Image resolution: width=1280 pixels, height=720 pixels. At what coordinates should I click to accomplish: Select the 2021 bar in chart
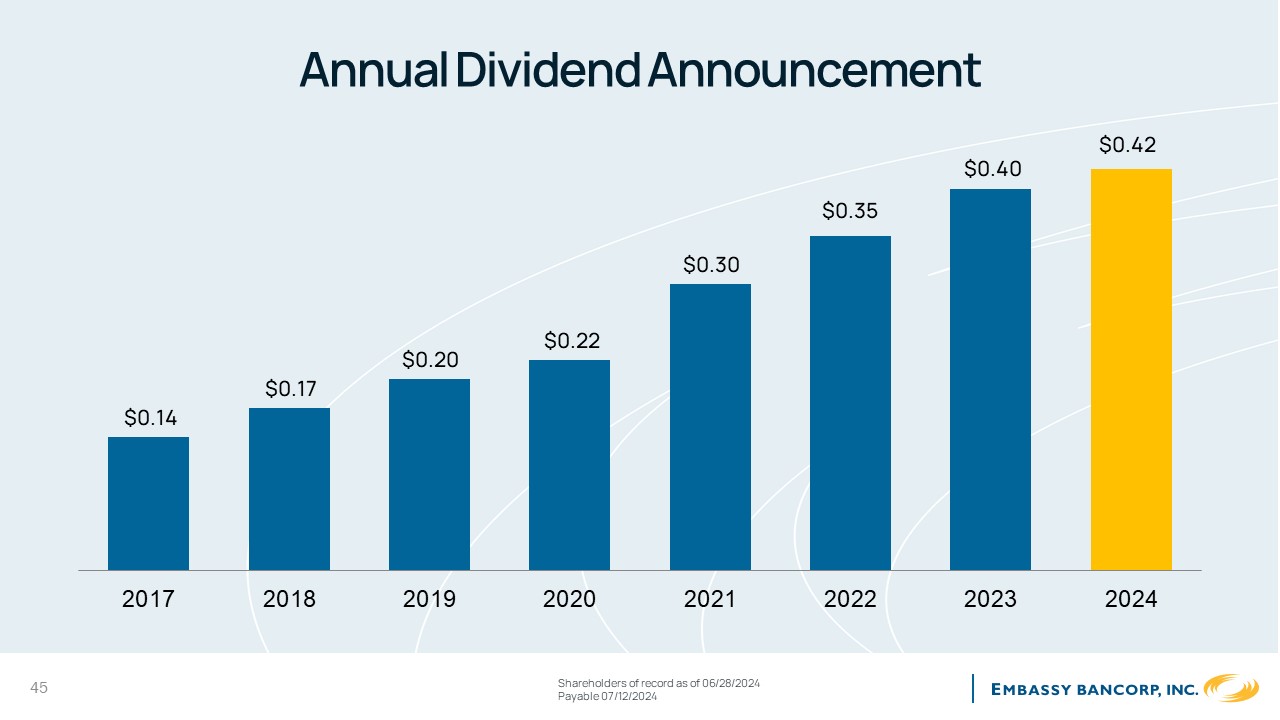pyautogui.click(x=710, y=427)
